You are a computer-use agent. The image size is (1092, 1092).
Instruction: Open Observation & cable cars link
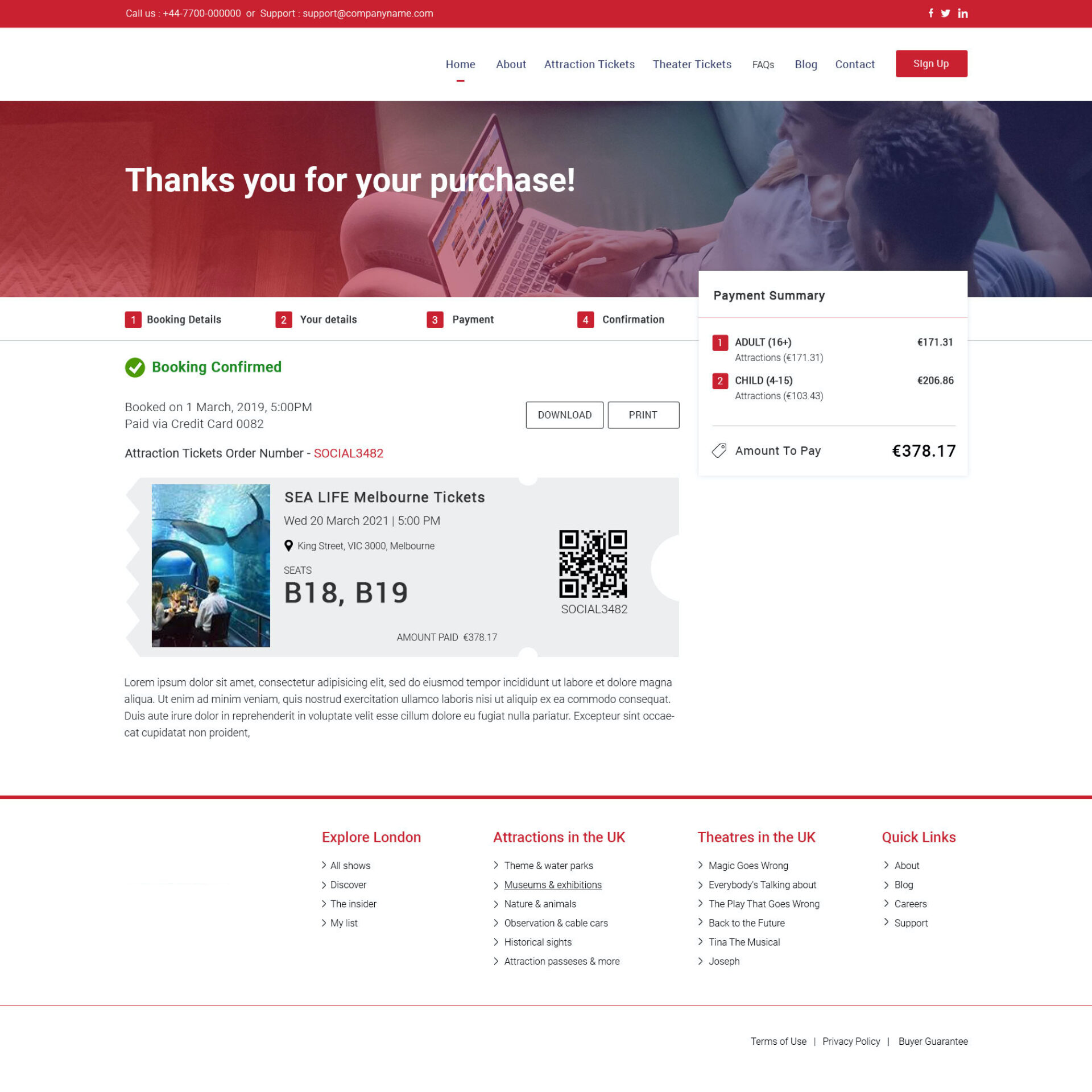(556, 923)
